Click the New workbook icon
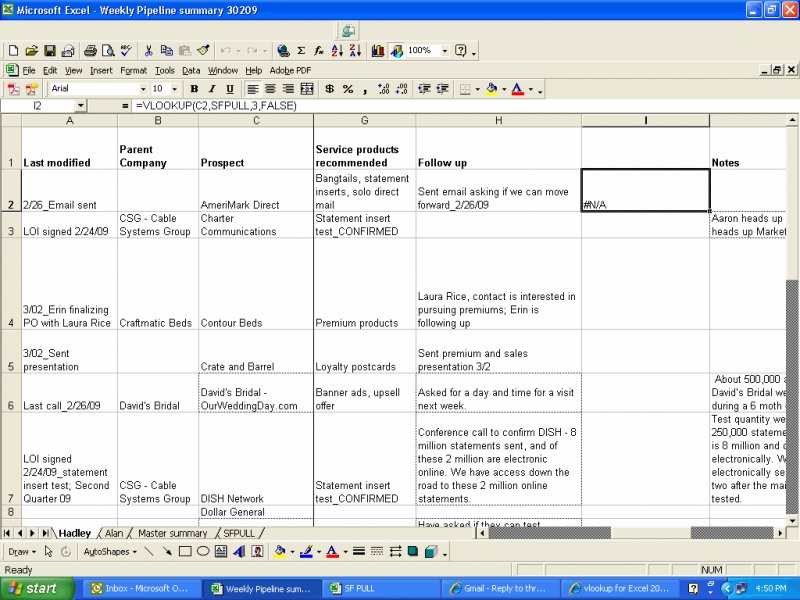800x600 pixels. pyautogui.click(x=13, y=51)
